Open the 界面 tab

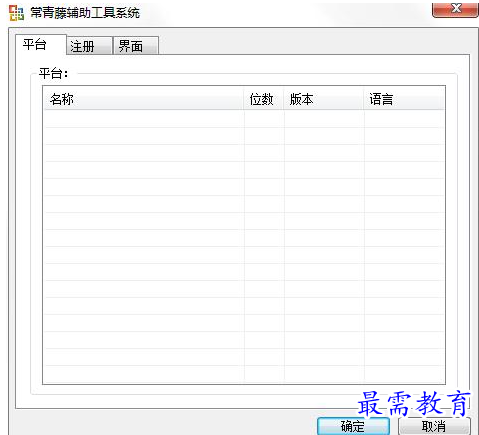[136, 46]
